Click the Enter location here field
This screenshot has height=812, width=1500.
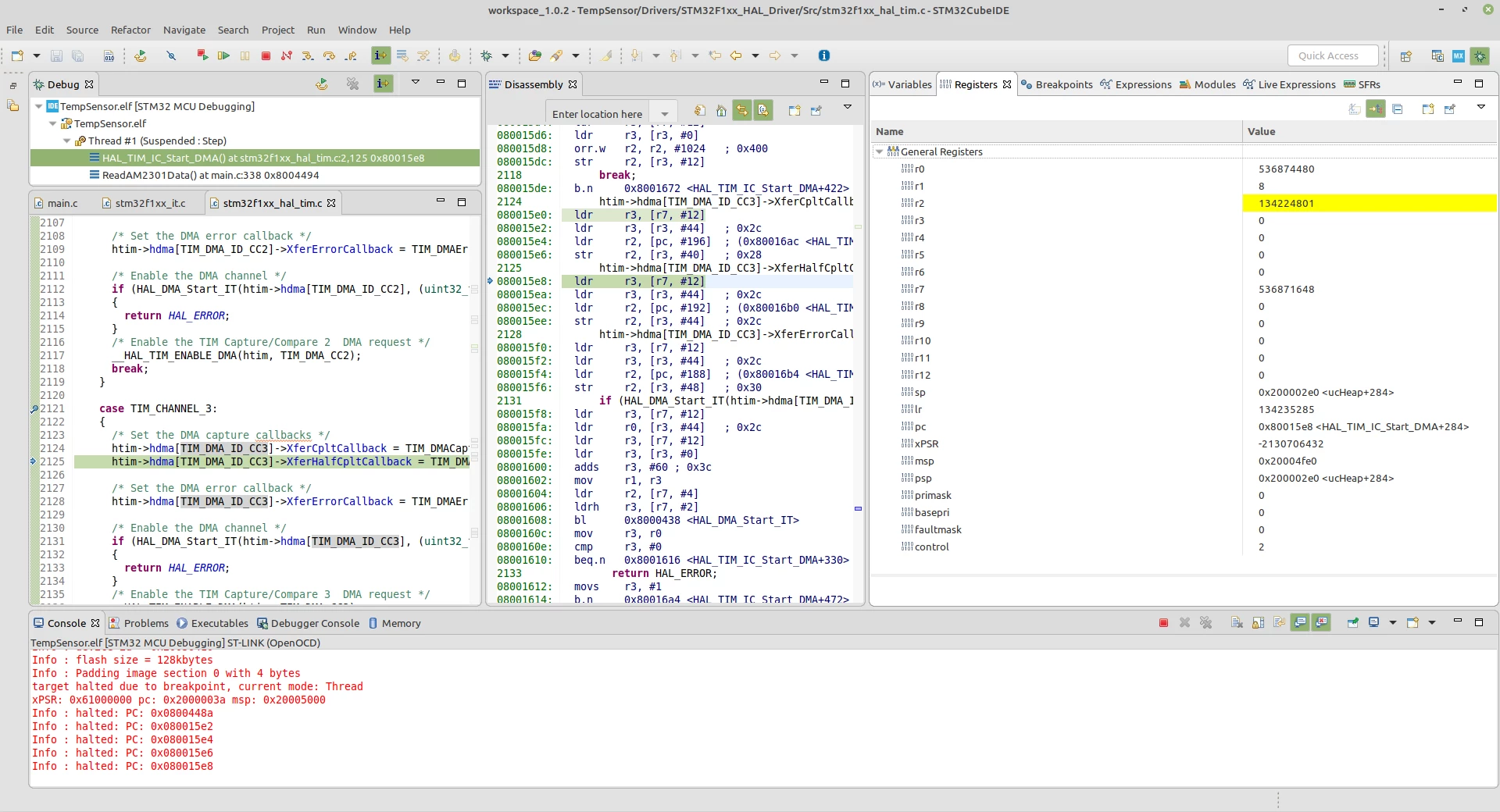598,114
